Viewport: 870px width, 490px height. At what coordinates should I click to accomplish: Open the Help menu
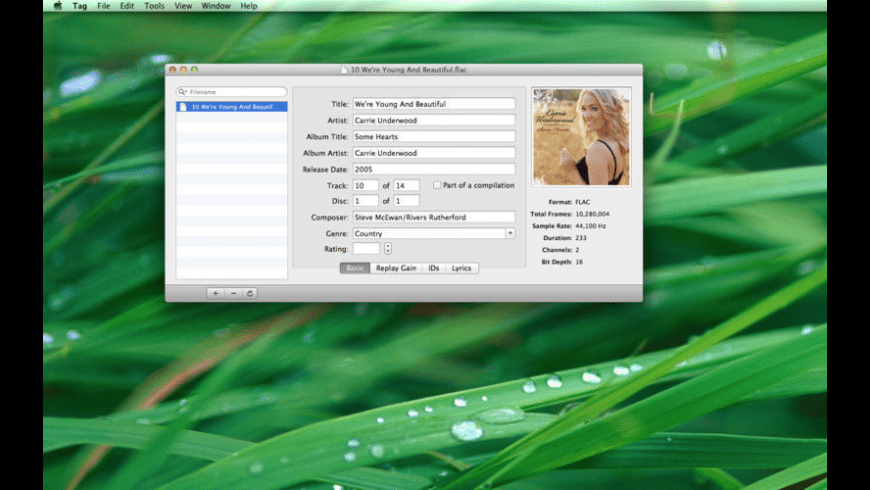[249, 6]
